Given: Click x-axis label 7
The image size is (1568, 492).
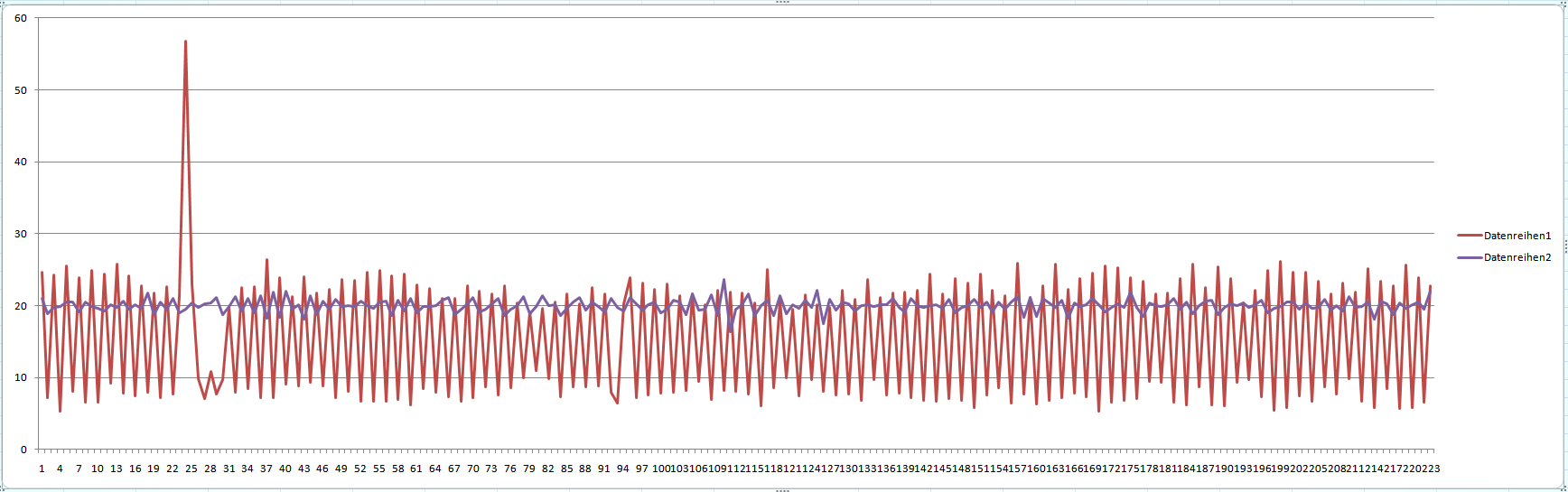Looking at the screenshot, I should point(79,469).
